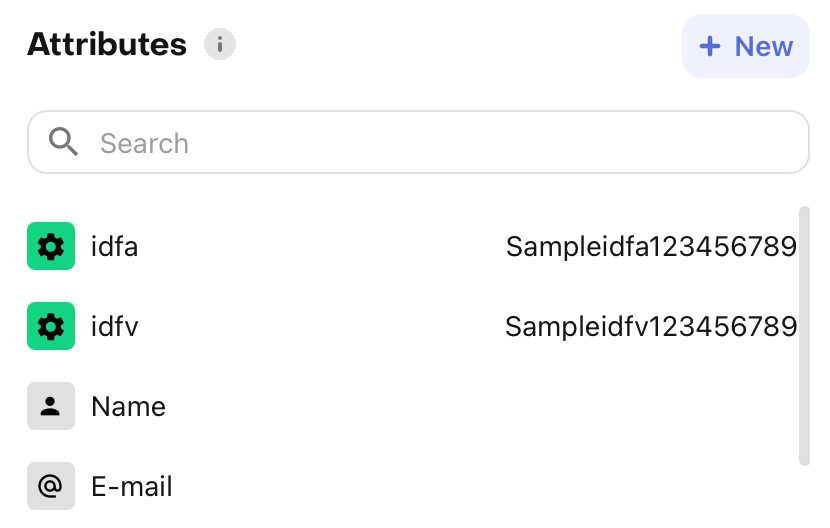Click the @ icon for E-mail attribute
Viewport: 830px width, 528px height.
[51, 486]
